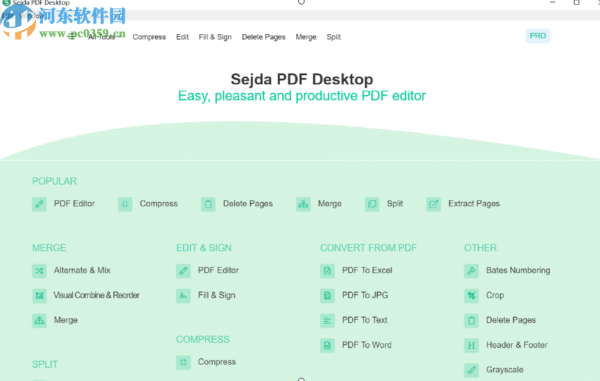
Task: Launch Extract Pages icon in Popular
Action: click(434, 204)
